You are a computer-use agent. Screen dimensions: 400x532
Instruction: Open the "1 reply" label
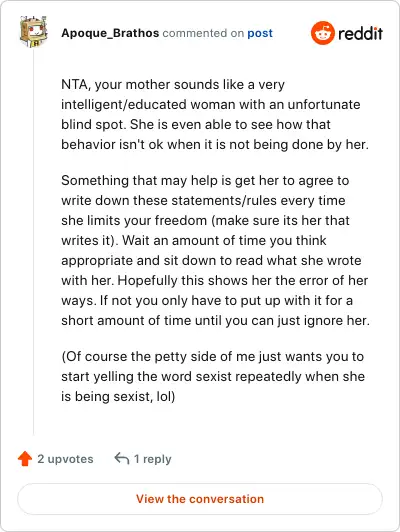point(152,459)
